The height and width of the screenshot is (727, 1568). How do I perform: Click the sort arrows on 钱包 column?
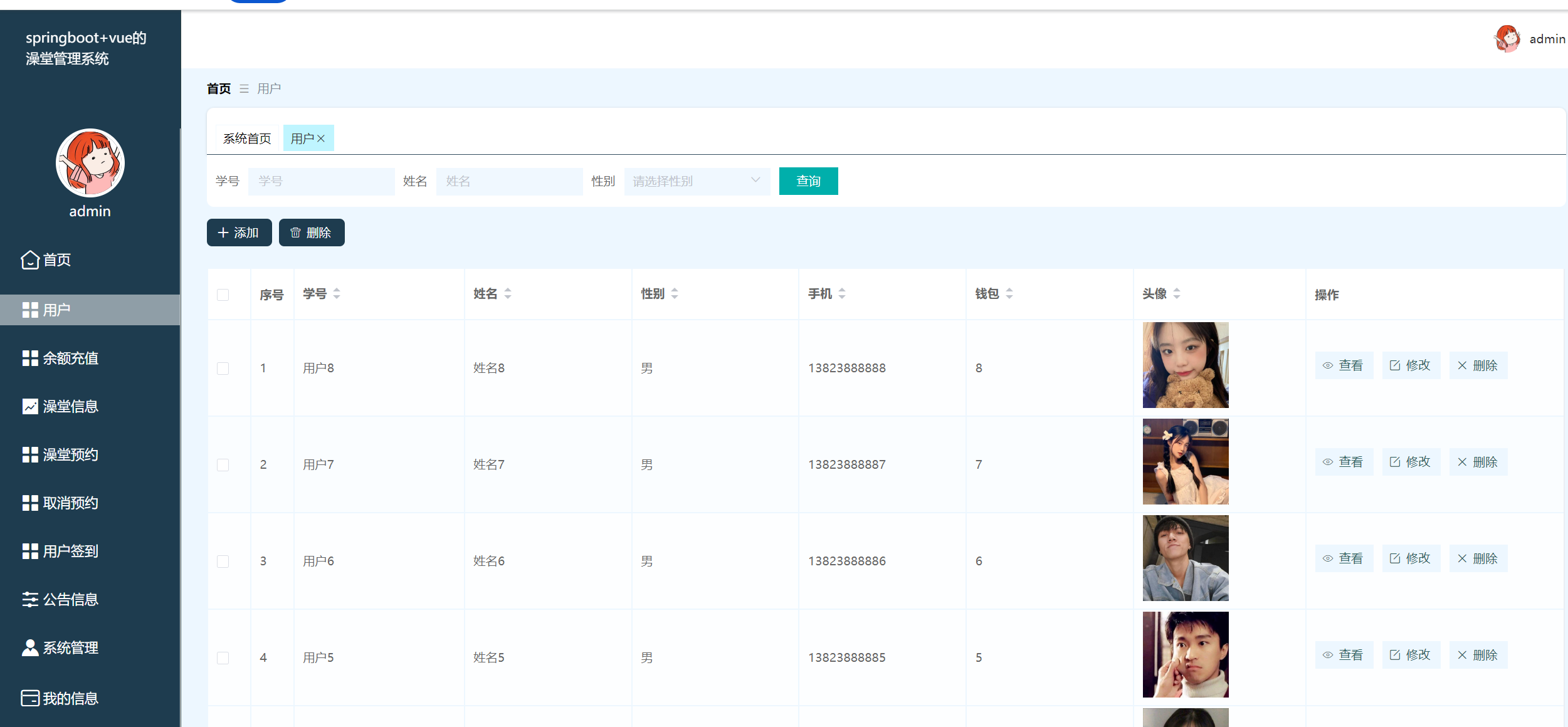(1009, 293)
